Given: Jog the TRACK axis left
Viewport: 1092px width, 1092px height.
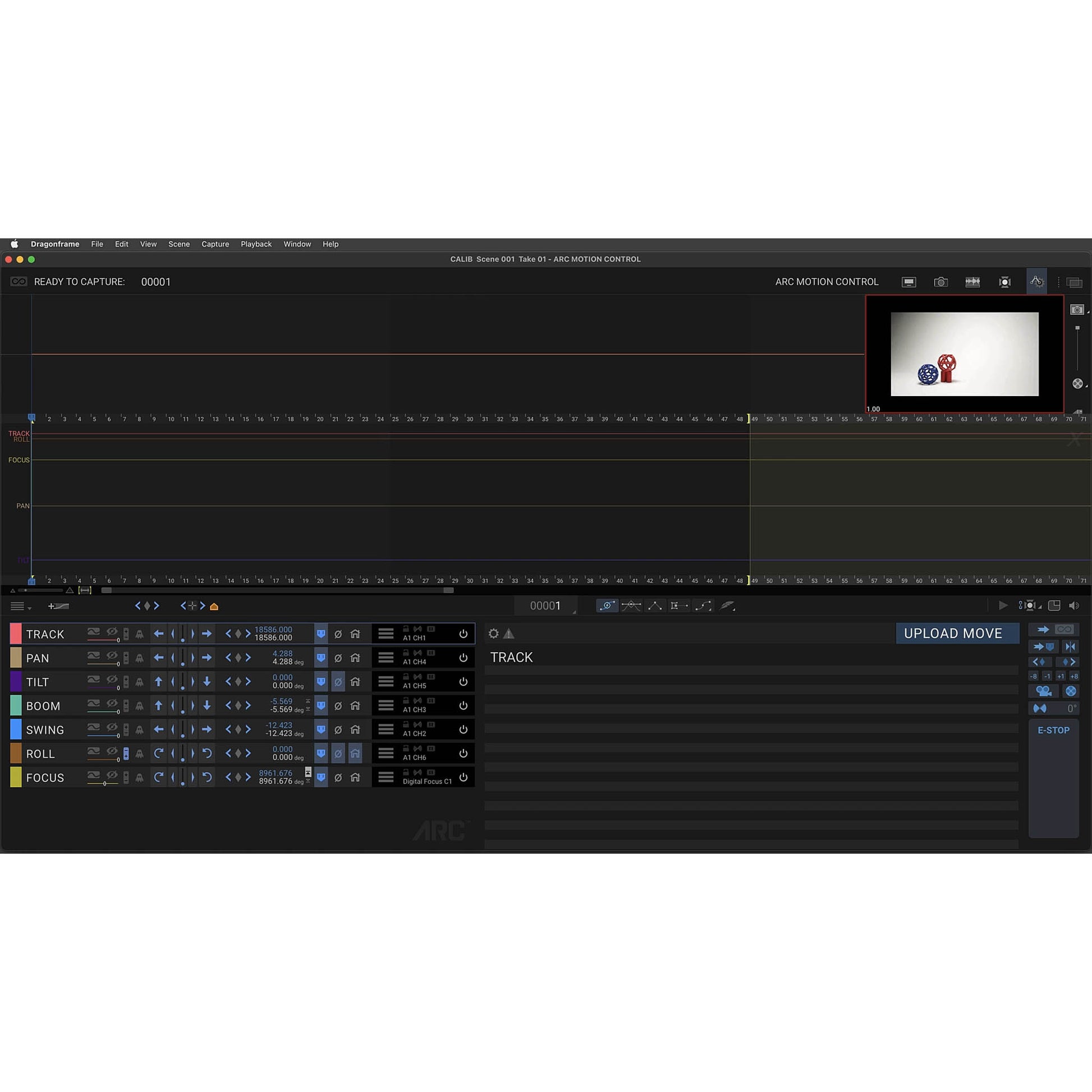Looking at the screenshot, I should pos(159,634).
